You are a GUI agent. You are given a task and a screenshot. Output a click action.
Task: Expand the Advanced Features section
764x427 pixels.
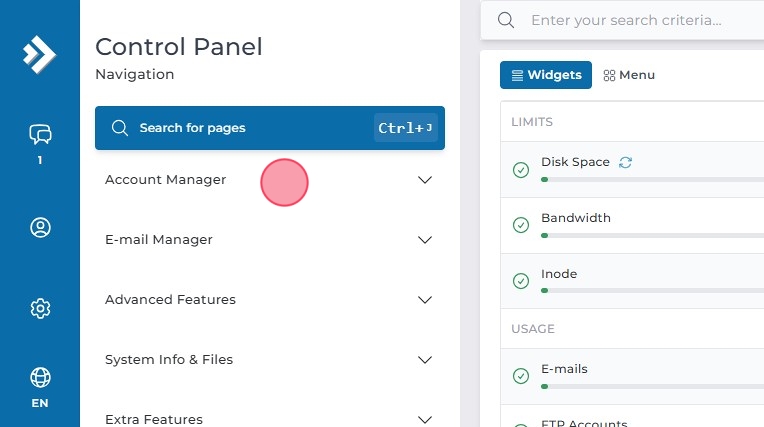coord(425,300)
